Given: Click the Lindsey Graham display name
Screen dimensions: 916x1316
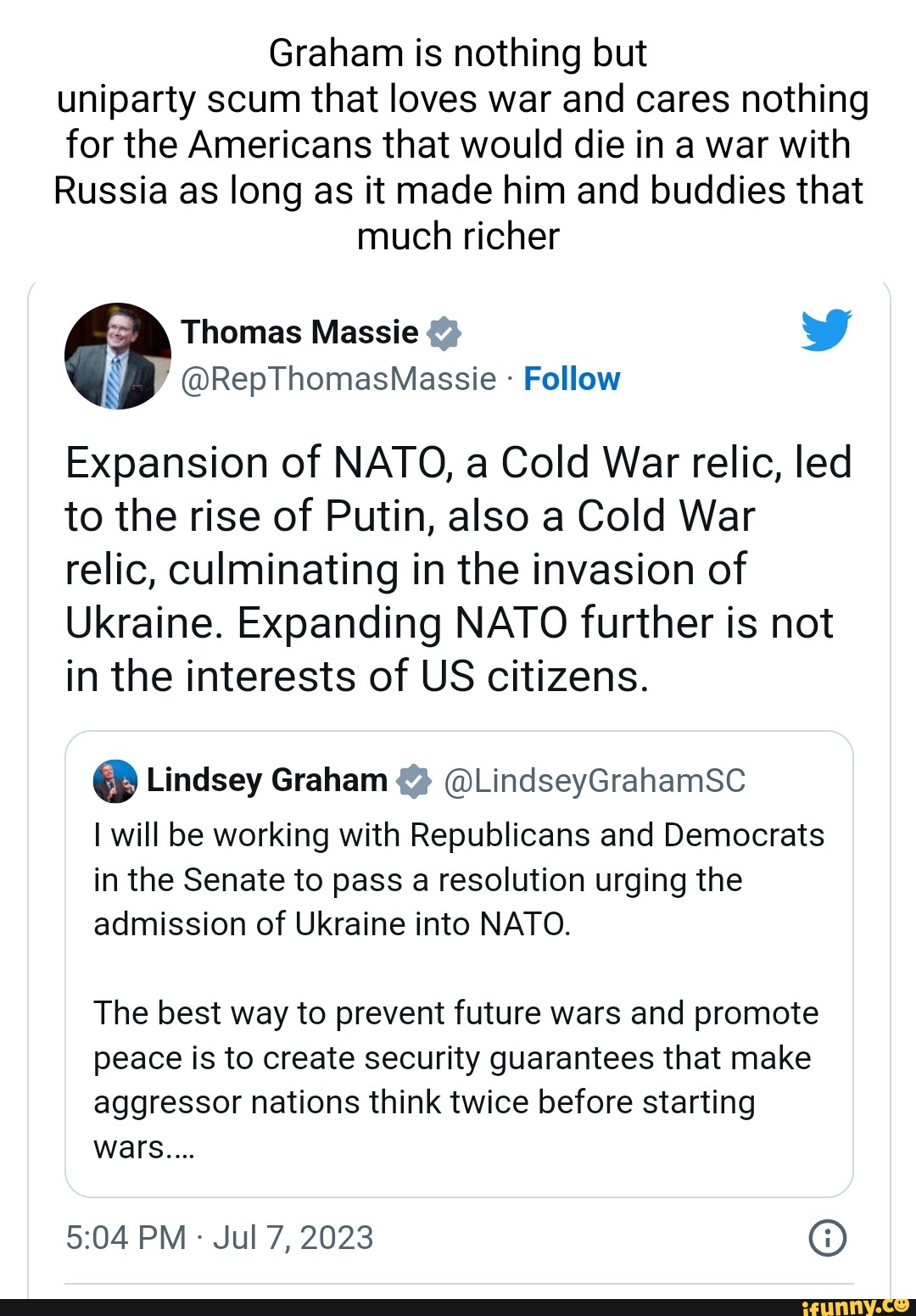Looking at the screenshot, I should [x=267, y=780].
